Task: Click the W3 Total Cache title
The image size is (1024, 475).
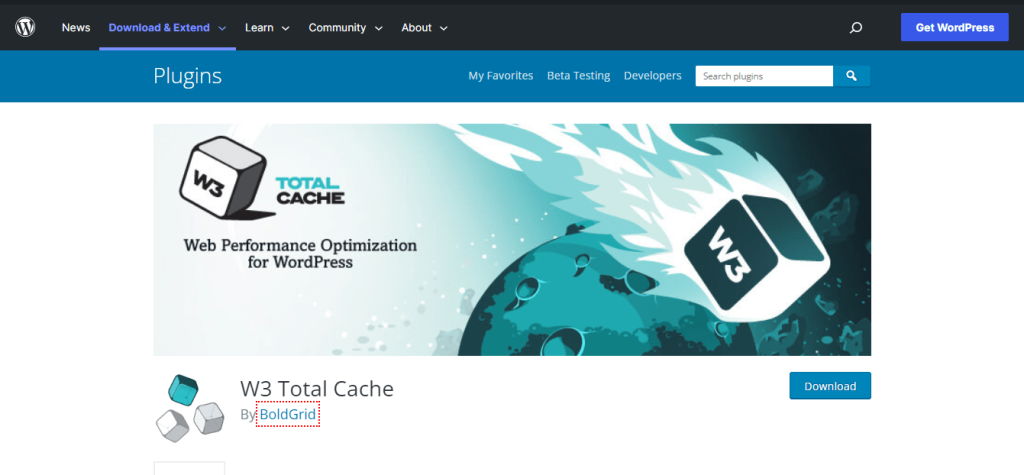Action: point(317,389)
